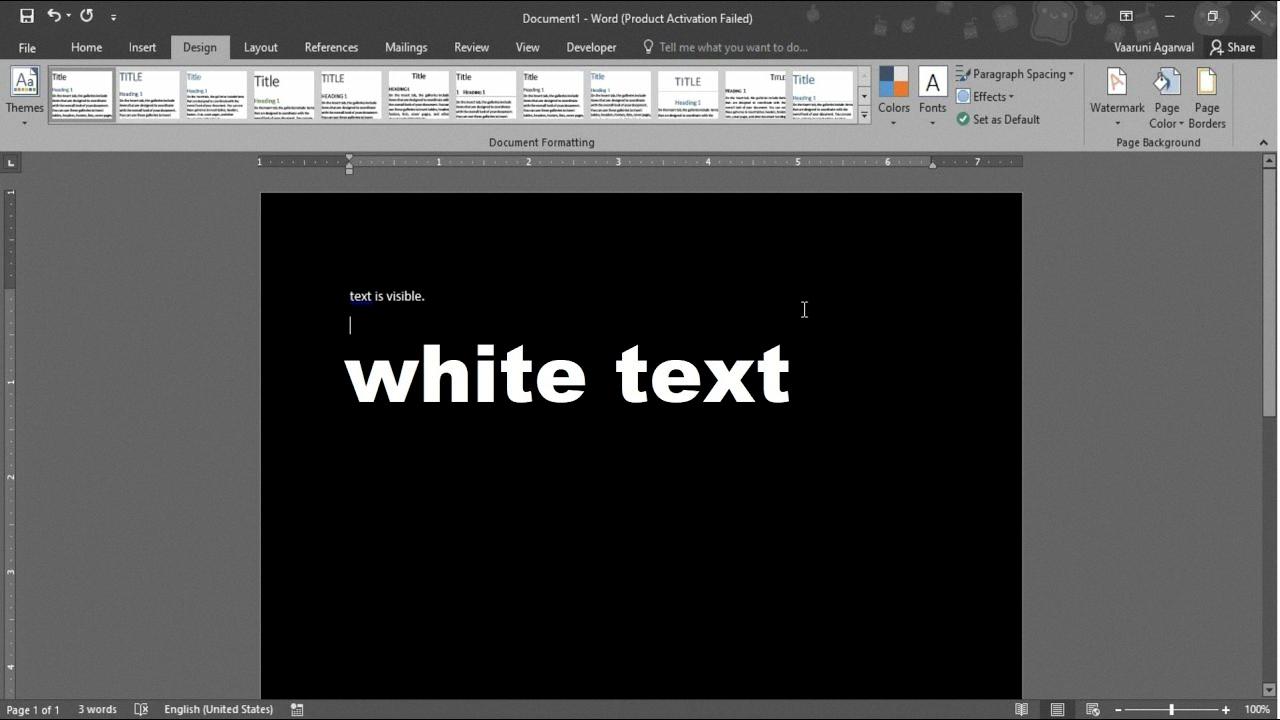Viewport: 1280px width, 720px height.
Task: Click the Themes button
Action: (24, 98)
